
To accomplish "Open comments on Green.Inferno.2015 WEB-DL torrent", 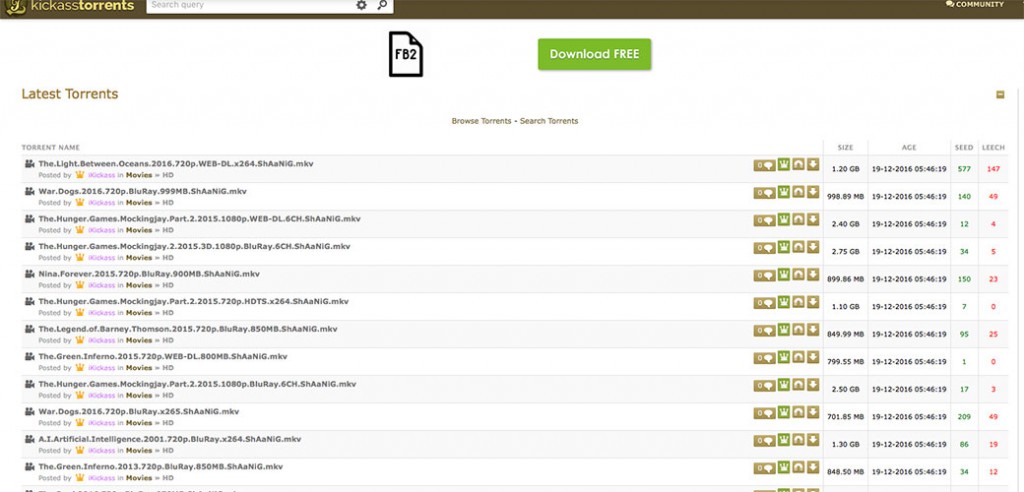I will pos(764,358).
